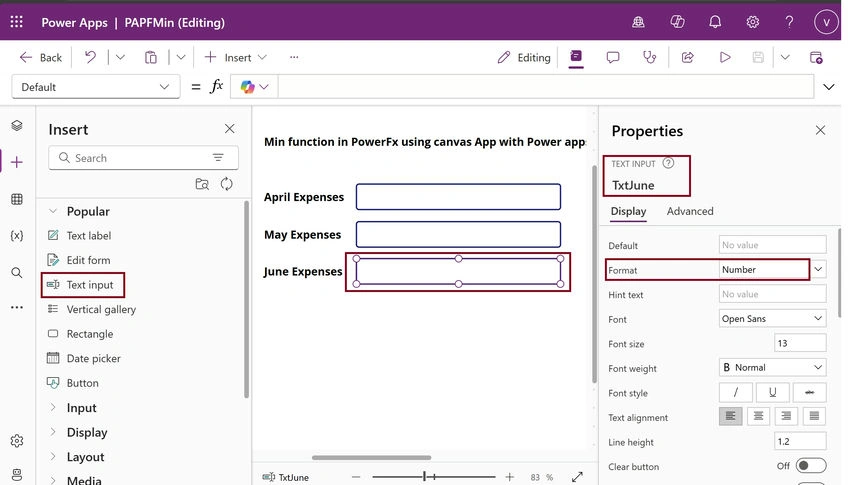Viewport: 850px width, 485px height.
Task: Open the Font dropdown Open Sans
Action: (772, 319)
